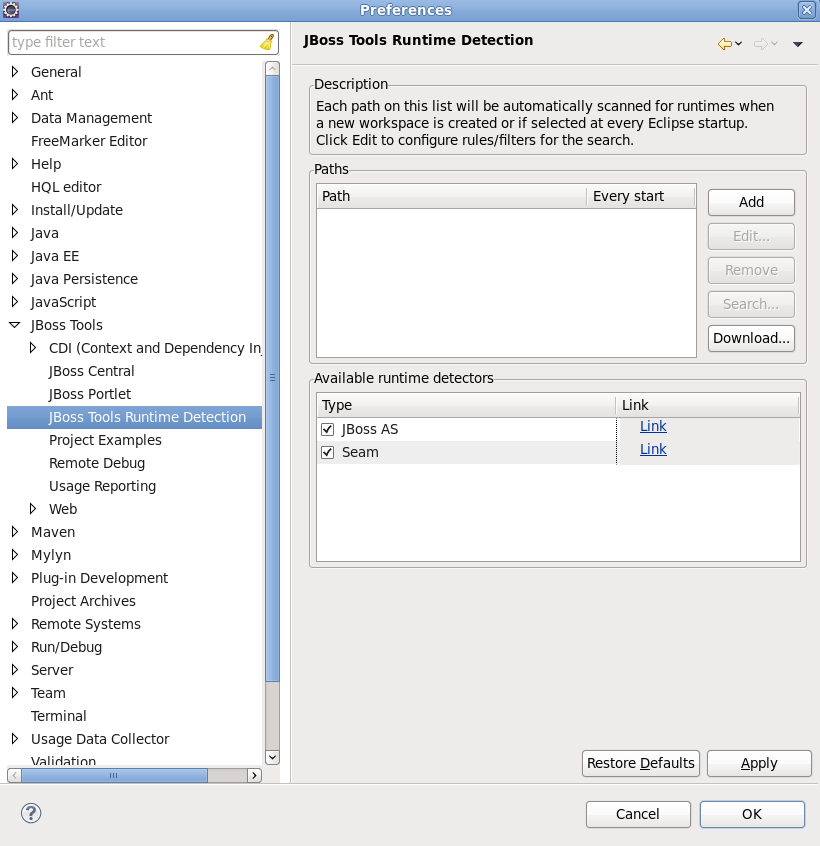Clear the filter text with broom icon
Screen dimensions: 820x846
(267, 42)
